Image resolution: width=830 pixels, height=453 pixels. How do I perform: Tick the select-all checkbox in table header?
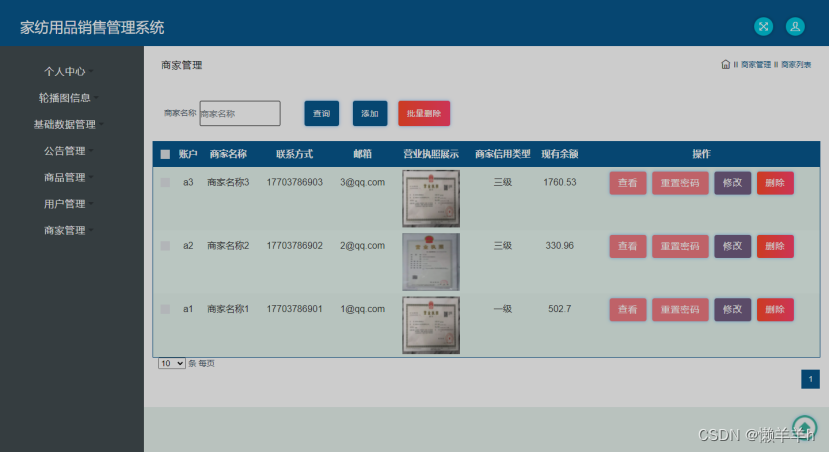[x=165, y=155]
